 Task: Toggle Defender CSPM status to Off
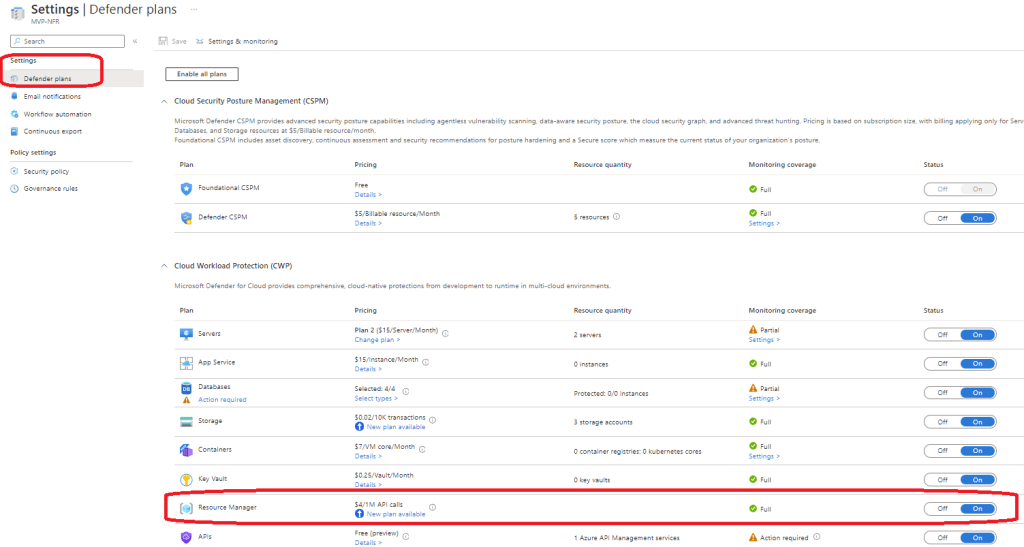tap(942, 218)
